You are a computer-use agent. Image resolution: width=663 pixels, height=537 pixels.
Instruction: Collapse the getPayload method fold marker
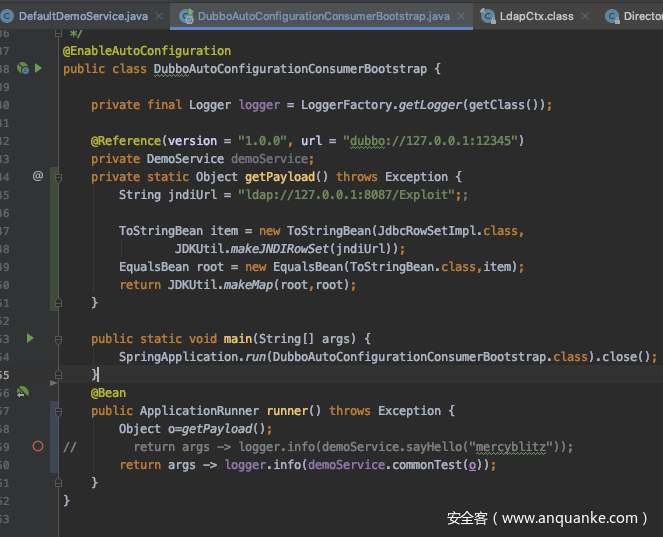pyautogui.click(x=59, y=178)
